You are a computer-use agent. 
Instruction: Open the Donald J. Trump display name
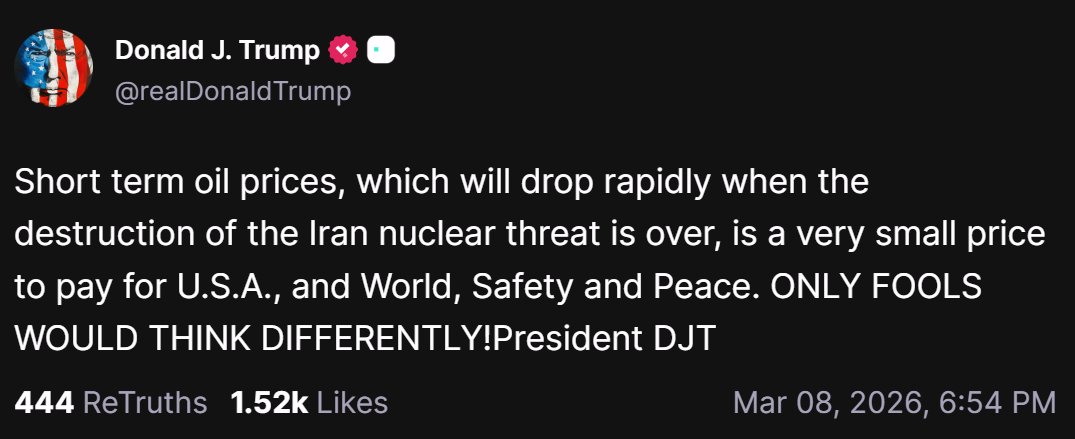tap(217, 49)
